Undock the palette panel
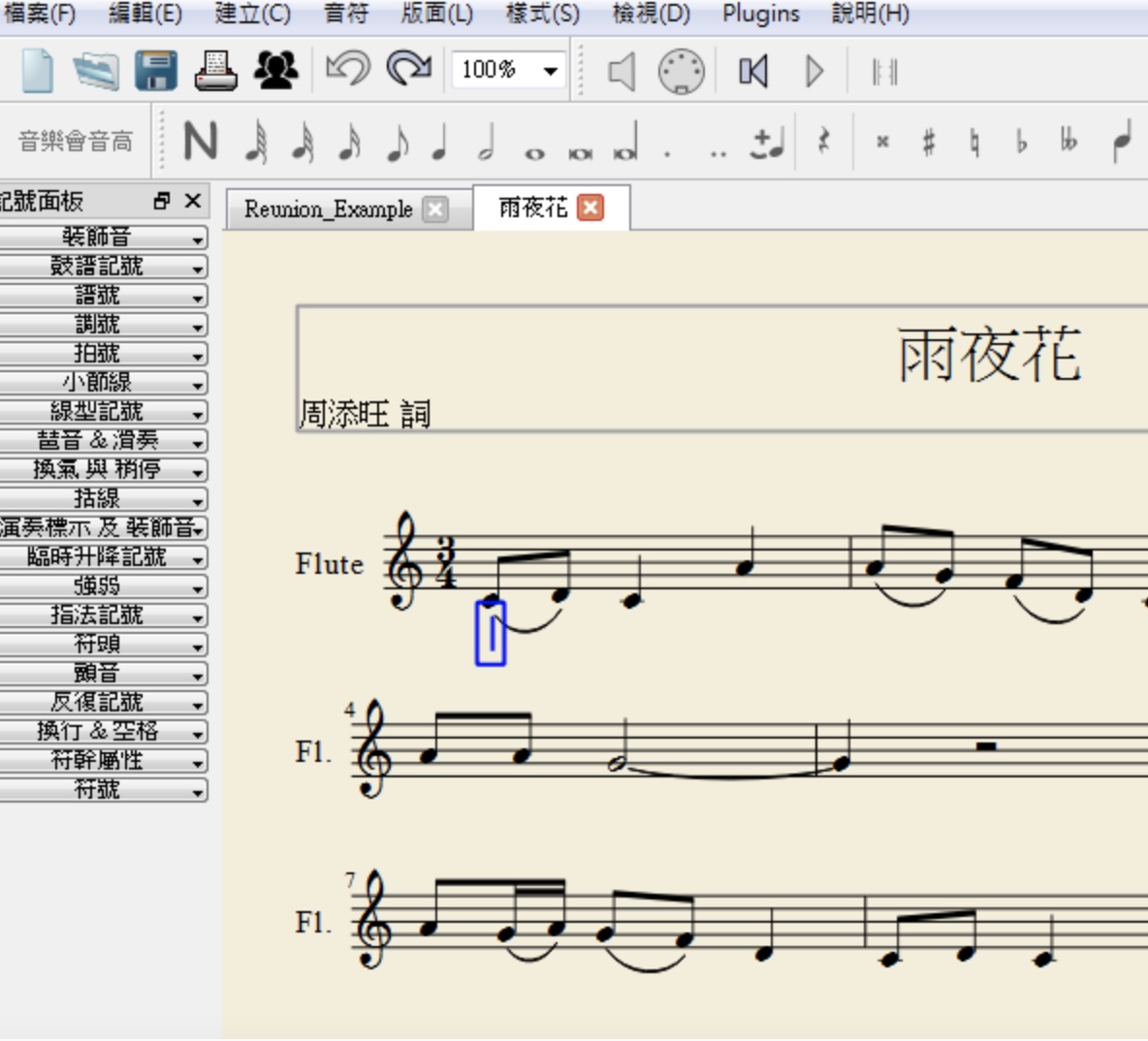The image size is (1148, 1041). click(x=162, y=201)
